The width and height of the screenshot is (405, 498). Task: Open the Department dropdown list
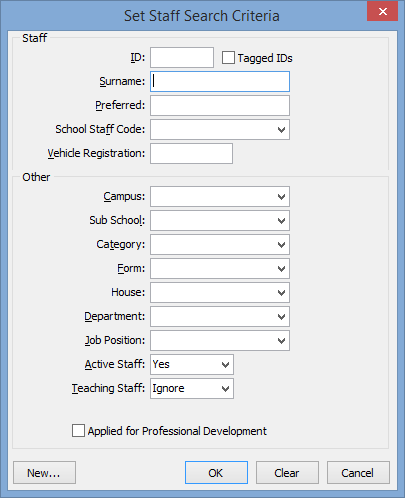pyautogui.click(x=220, y=316)
